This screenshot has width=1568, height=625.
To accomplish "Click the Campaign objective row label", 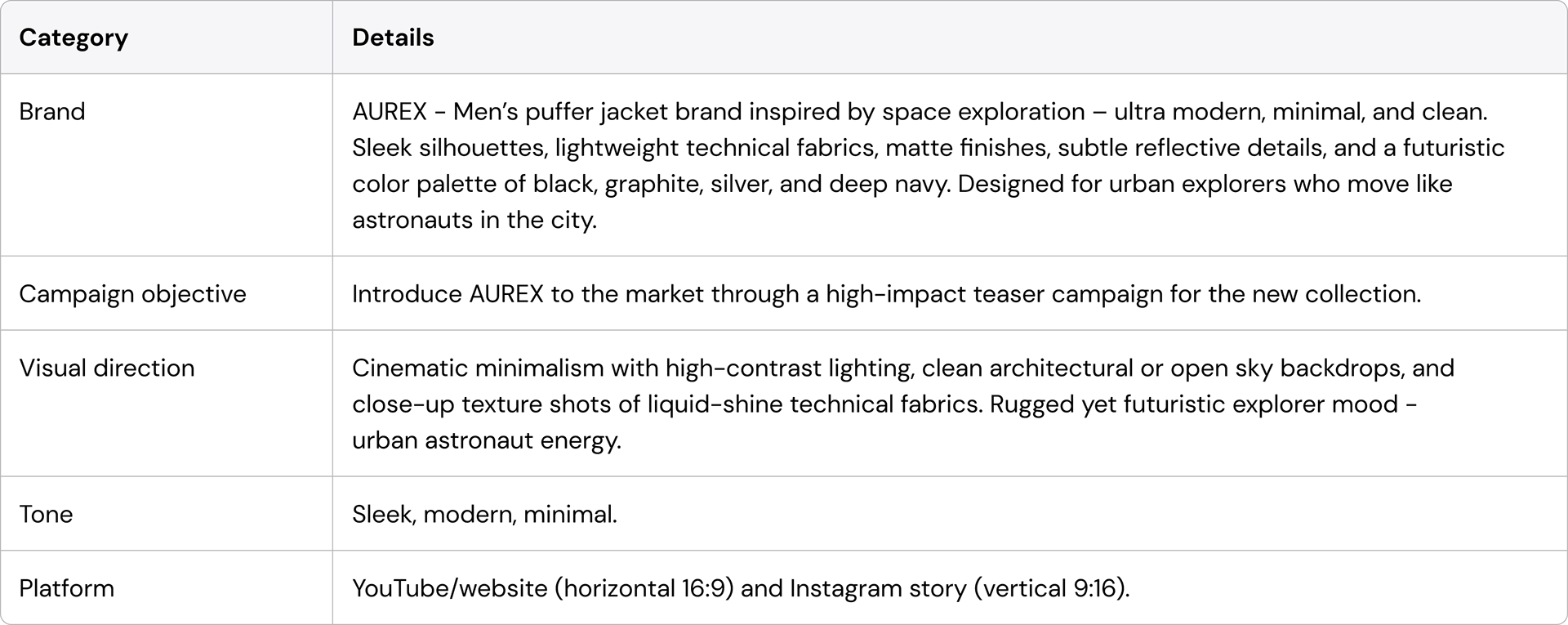I will (132, 294).
